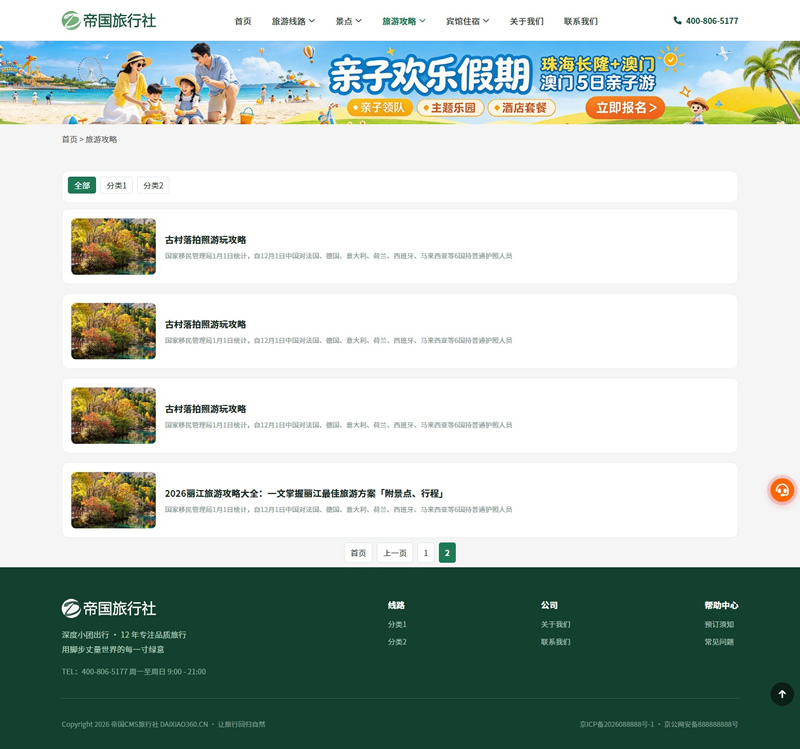Screen dimensions: 800x749
Task: Click the first article's autumn forest thumbnail
Action: (113, 246)
